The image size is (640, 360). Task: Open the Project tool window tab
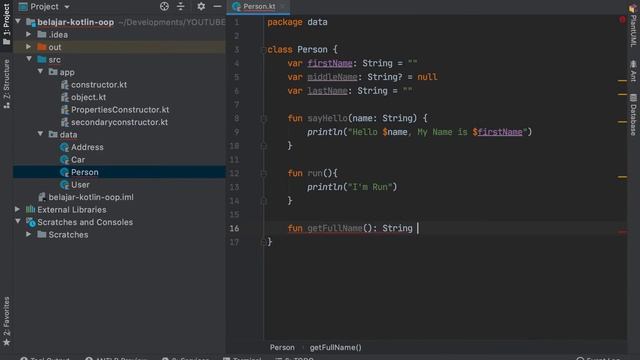point(6,24)
